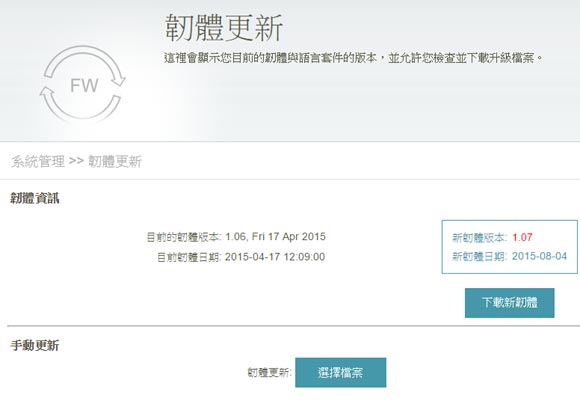The height and width of the screenshot is (401, 580).
Task: Click the red 1.07 new firmware version
Action: [522, 237]
